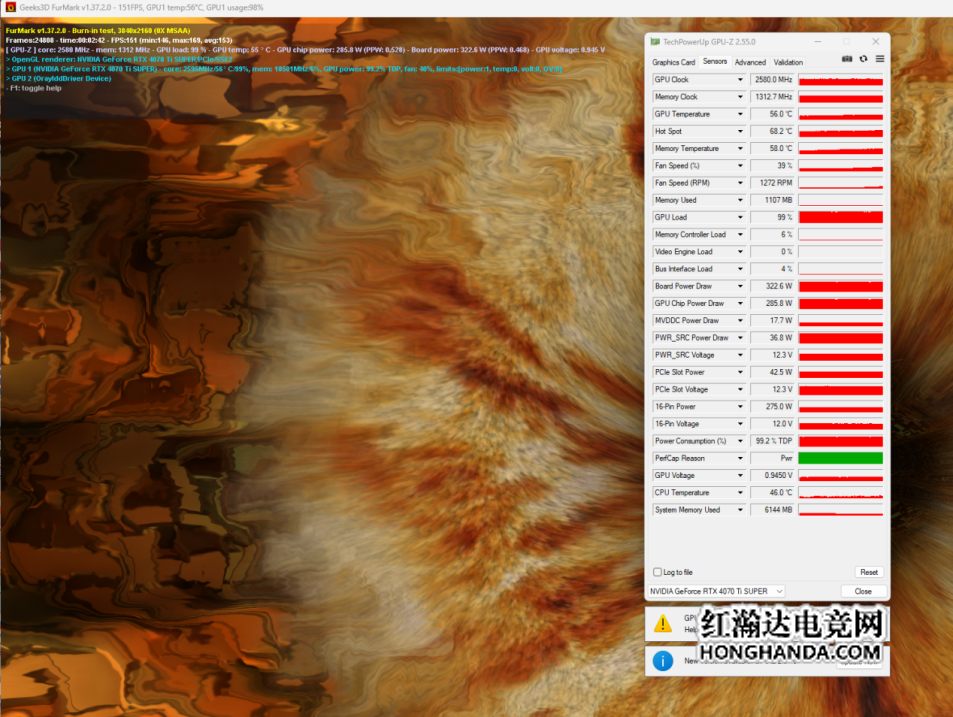Open the PCIe Slot Power dropdown
Image resolution: width=953 pixels, height=717 pixels.
(x=740, y=372)
